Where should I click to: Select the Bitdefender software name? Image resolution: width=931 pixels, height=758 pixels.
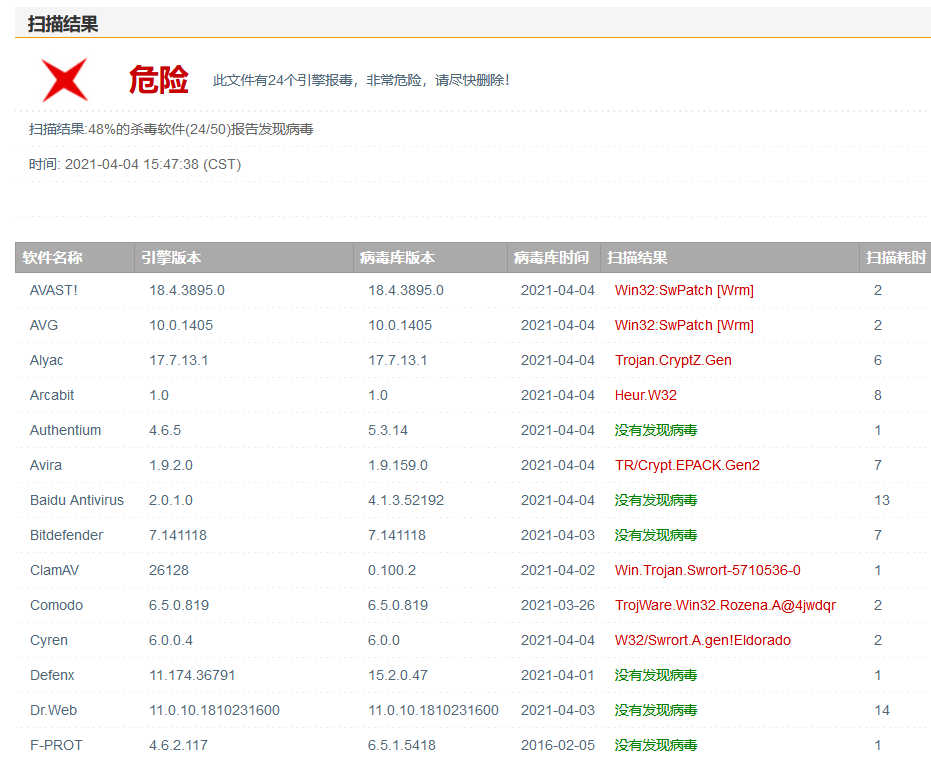(x=66, y=535)
